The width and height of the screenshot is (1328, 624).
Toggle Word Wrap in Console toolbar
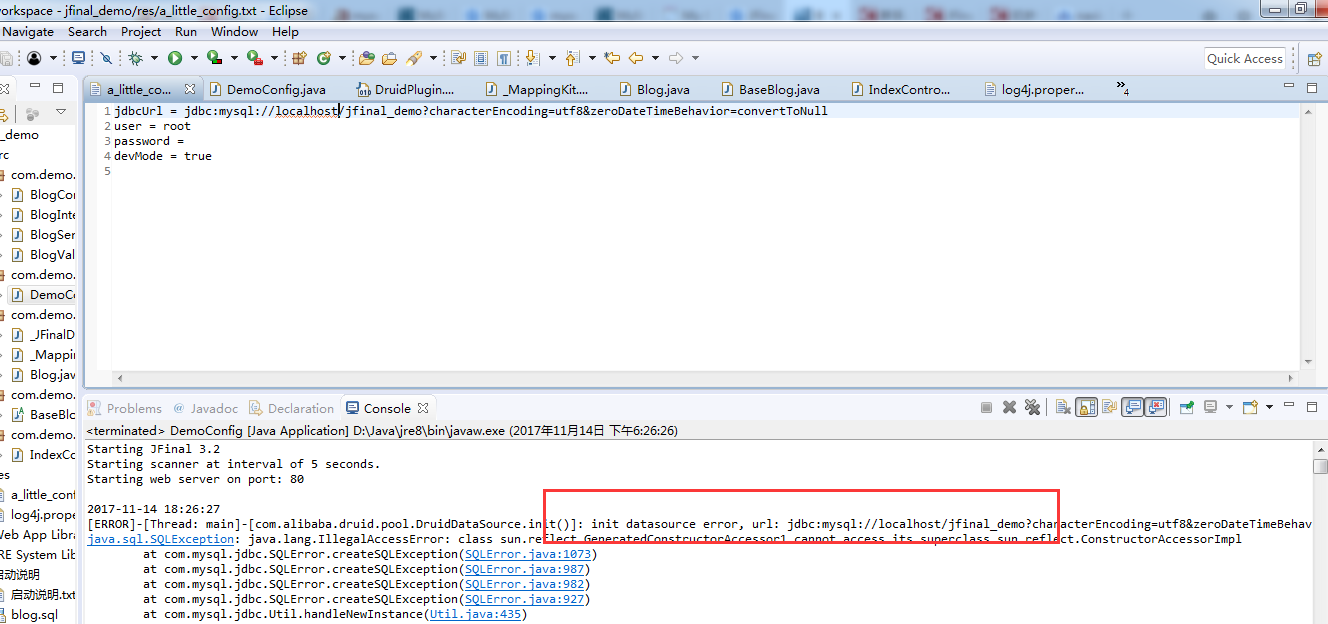coord(1109,407)
